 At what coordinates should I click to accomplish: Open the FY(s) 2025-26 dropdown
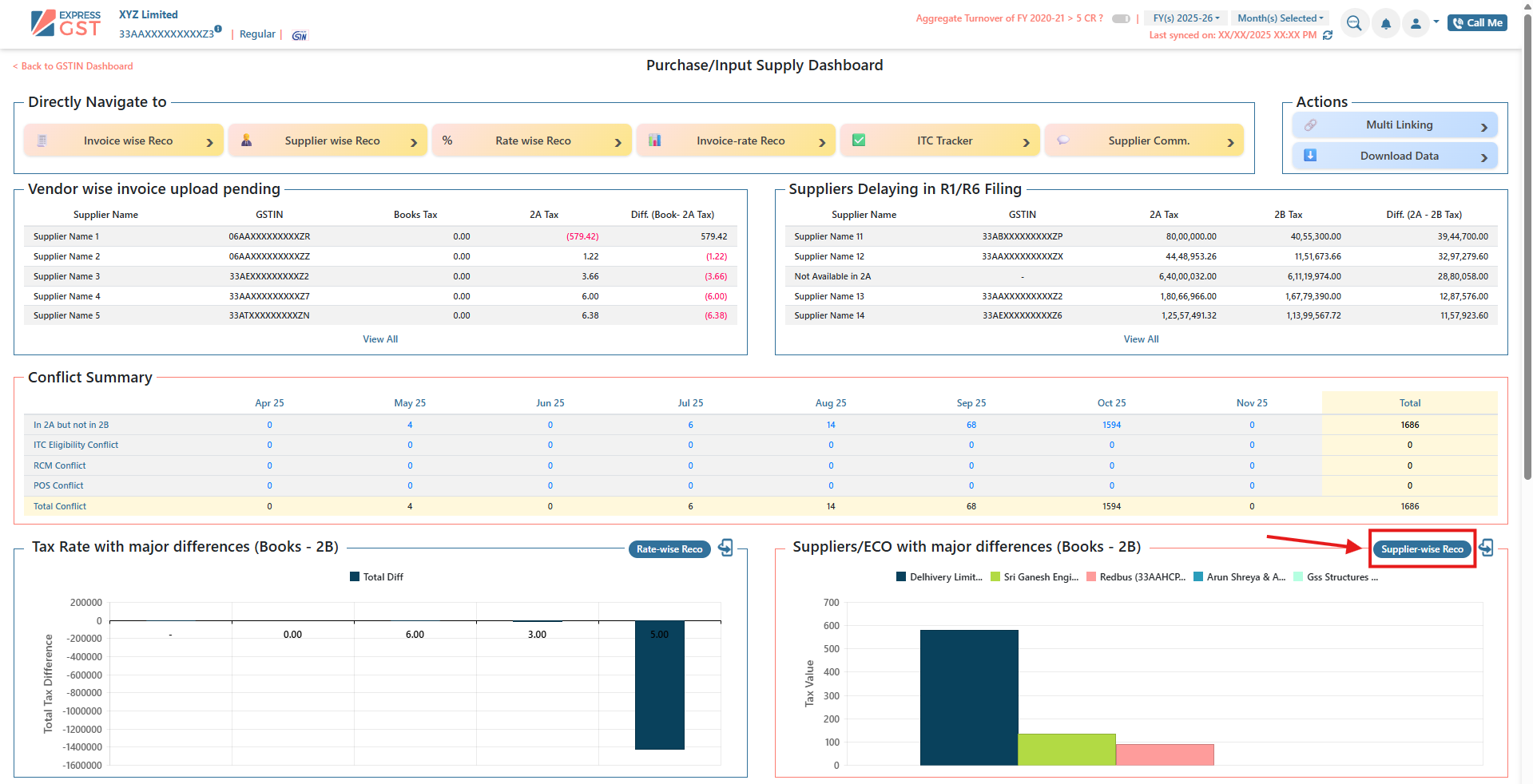pos(1185,18)
